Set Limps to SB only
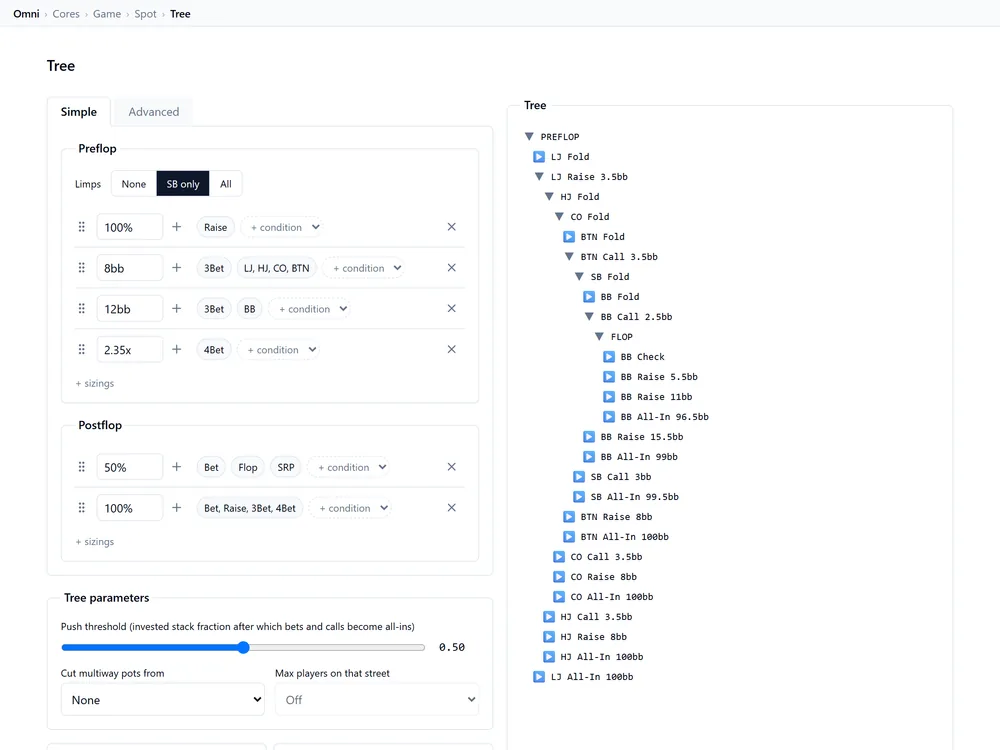1000x750 pixels. (183, 184)
